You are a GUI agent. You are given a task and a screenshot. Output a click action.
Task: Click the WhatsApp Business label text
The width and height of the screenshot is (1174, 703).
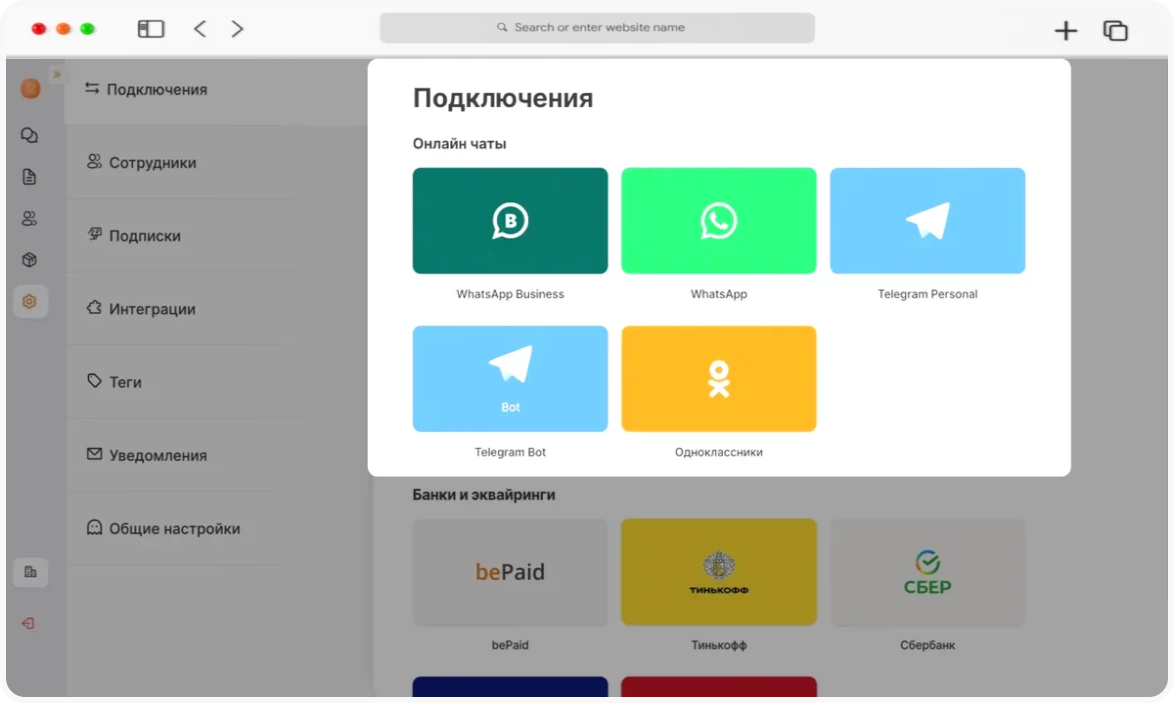tap(510, 294)
